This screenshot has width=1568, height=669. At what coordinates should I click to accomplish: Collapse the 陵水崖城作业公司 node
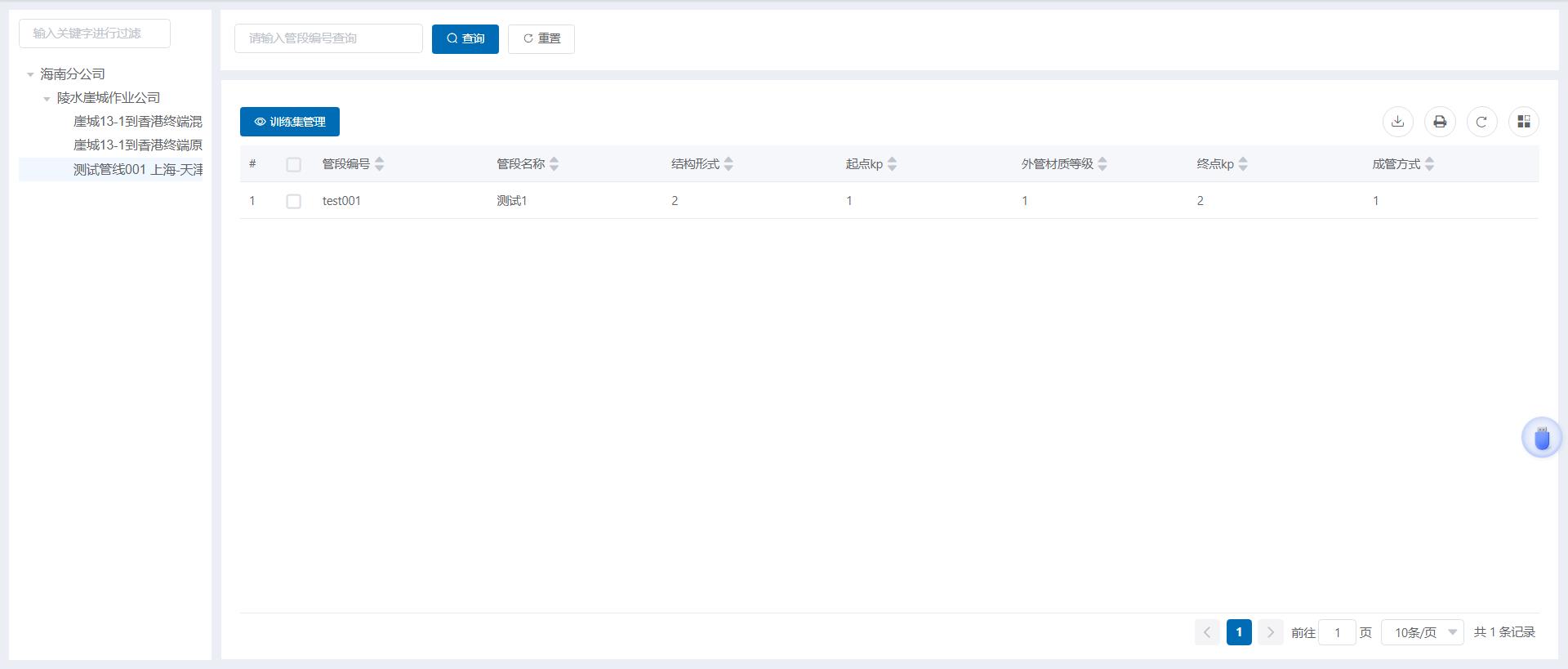(47, 98)
